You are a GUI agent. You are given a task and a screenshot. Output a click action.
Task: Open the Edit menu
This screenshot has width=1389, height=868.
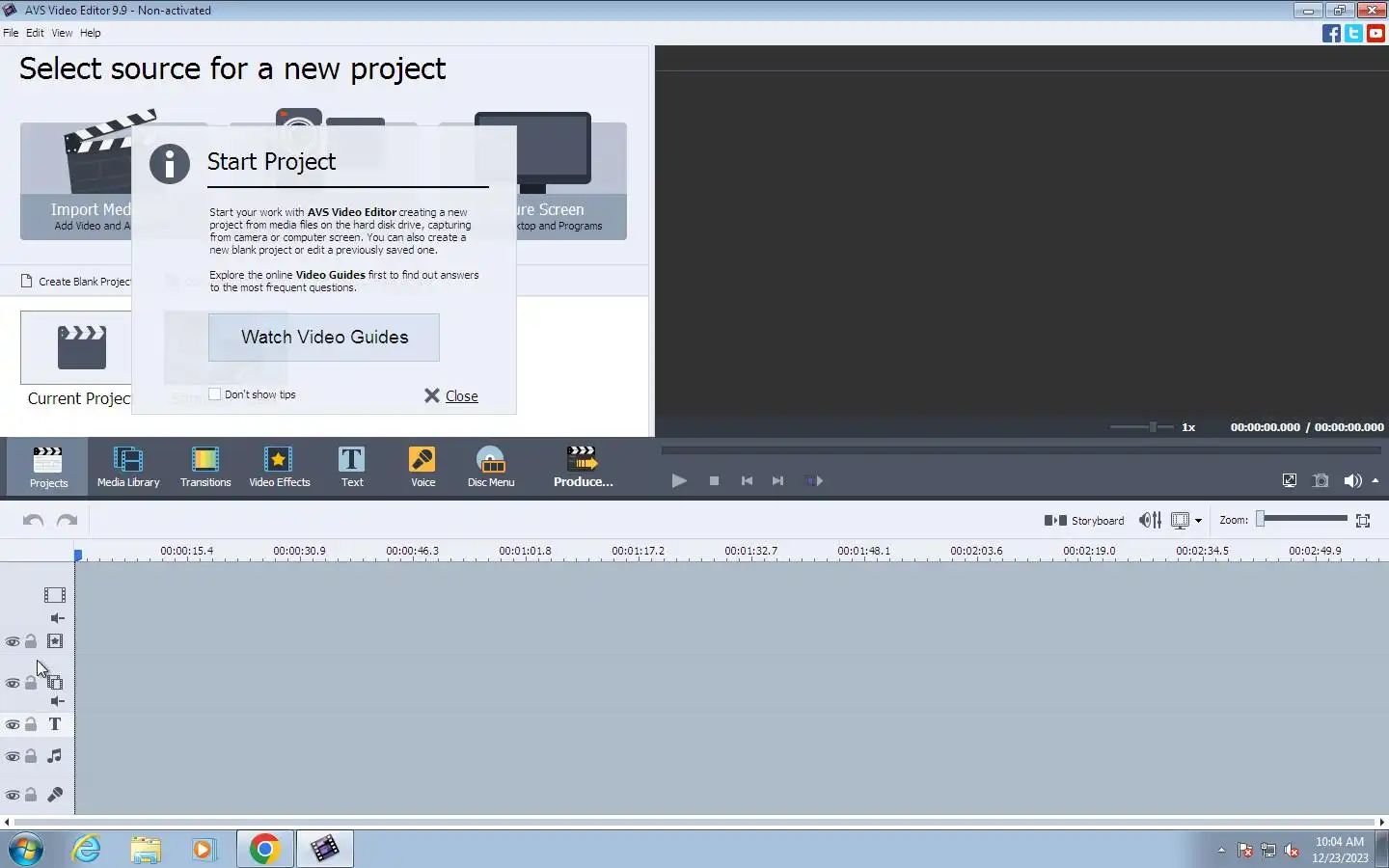click(35, 33)
